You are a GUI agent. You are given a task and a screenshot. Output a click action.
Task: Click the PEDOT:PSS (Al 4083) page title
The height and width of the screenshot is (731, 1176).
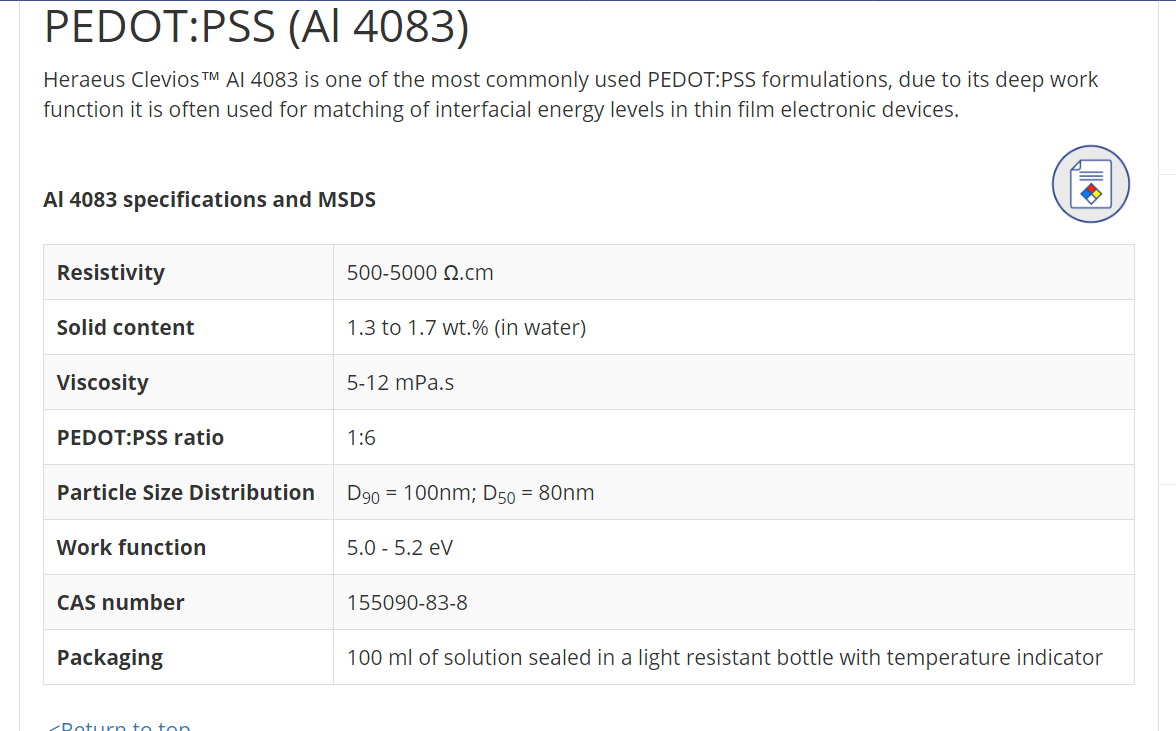tap(256, 26)
